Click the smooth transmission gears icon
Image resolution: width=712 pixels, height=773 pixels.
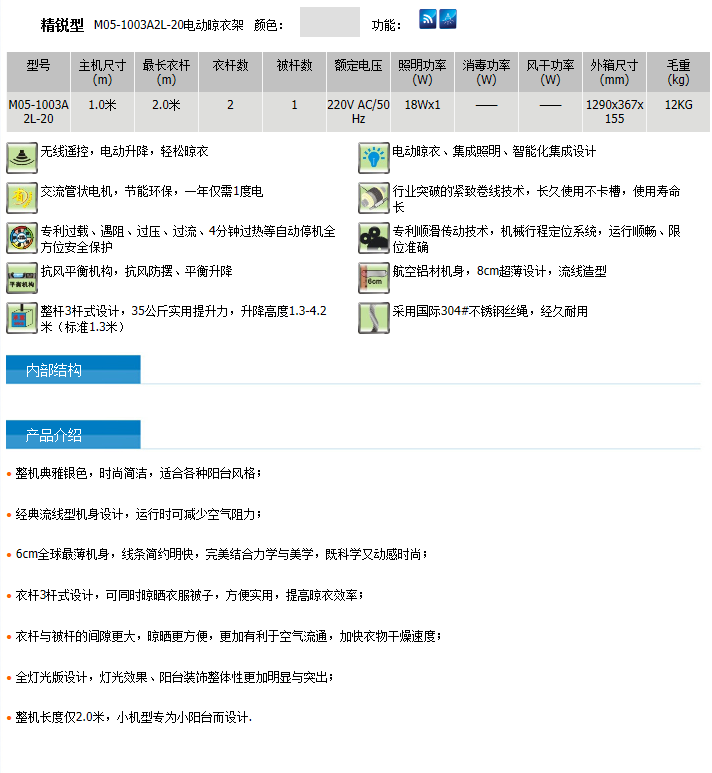(374, 238)
